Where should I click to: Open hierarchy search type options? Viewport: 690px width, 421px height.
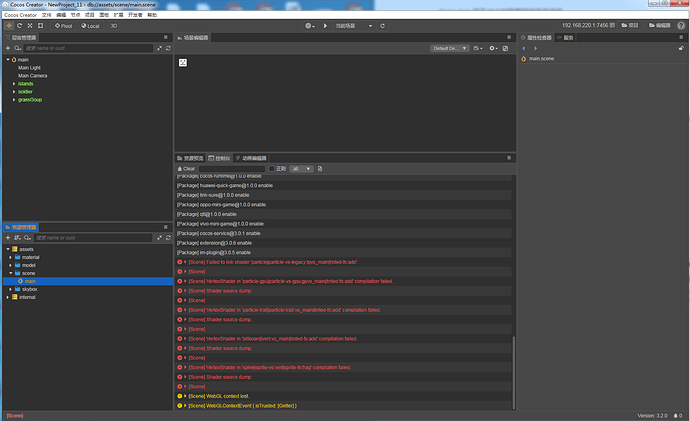18,48
